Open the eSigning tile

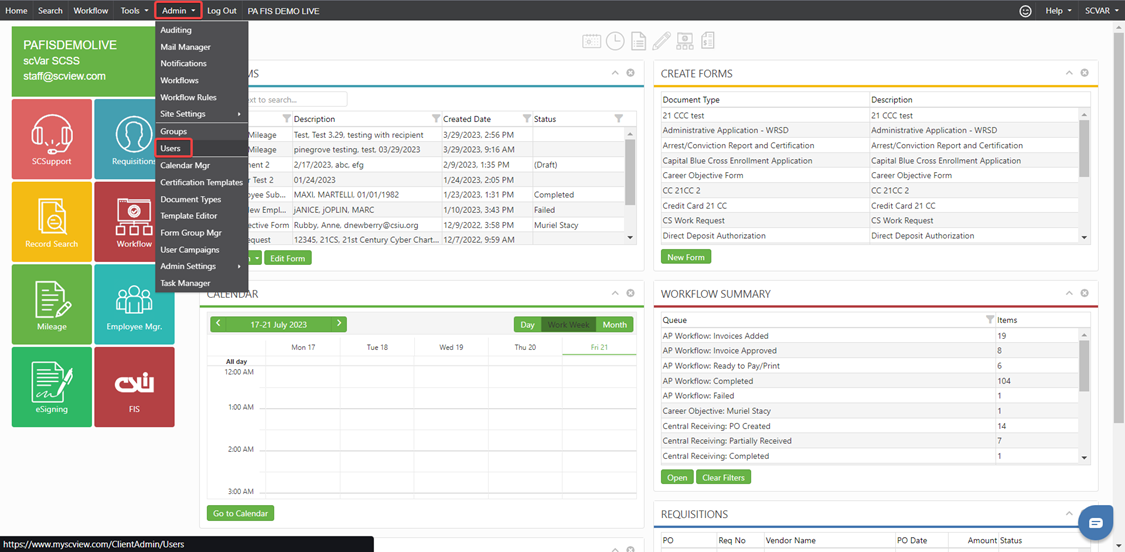tap(51, 386)
